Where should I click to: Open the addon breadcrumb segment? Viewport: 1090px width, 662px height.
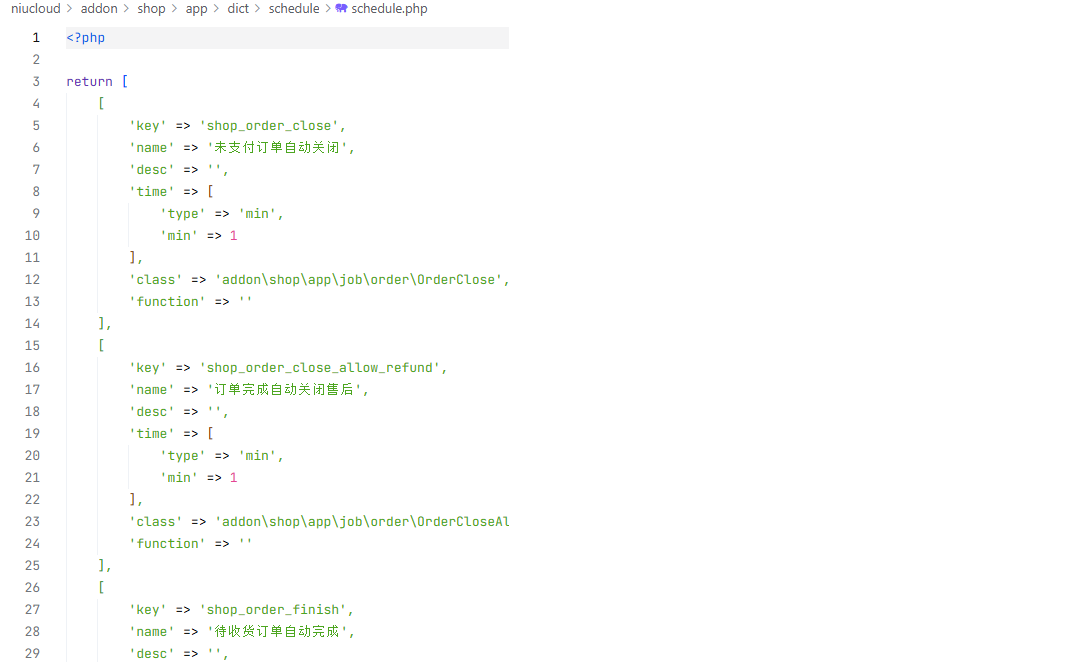coord(99,8)
